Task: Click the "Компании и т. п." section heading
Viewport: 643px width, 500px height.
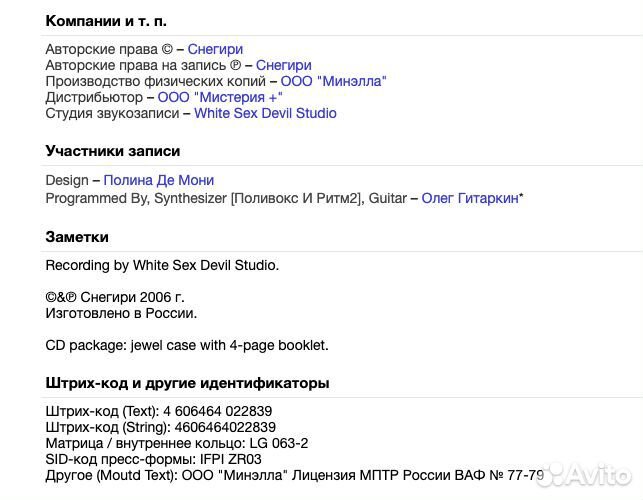Action: (x=107, y=20)
